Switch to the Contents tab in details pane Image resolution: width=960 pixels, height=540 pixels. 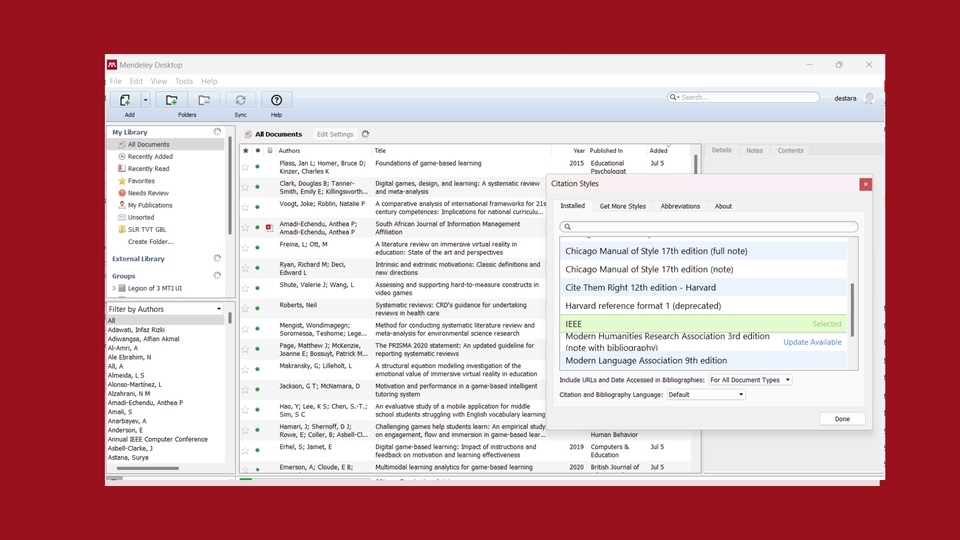click(x=790, y=151)
